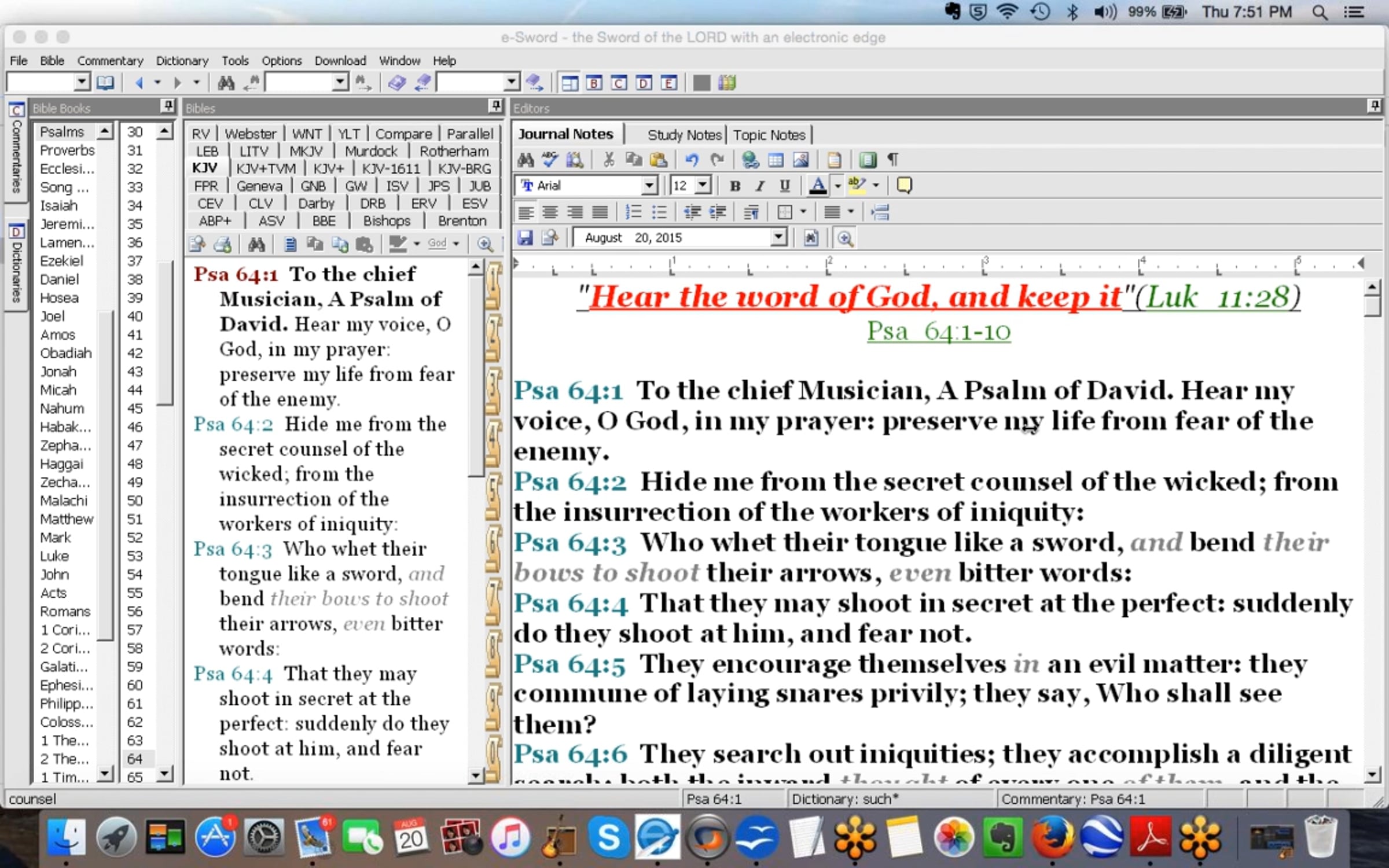Toggle italic formatting in editor
Viewport: 1389px width, 868px height.
click(760, 186)
